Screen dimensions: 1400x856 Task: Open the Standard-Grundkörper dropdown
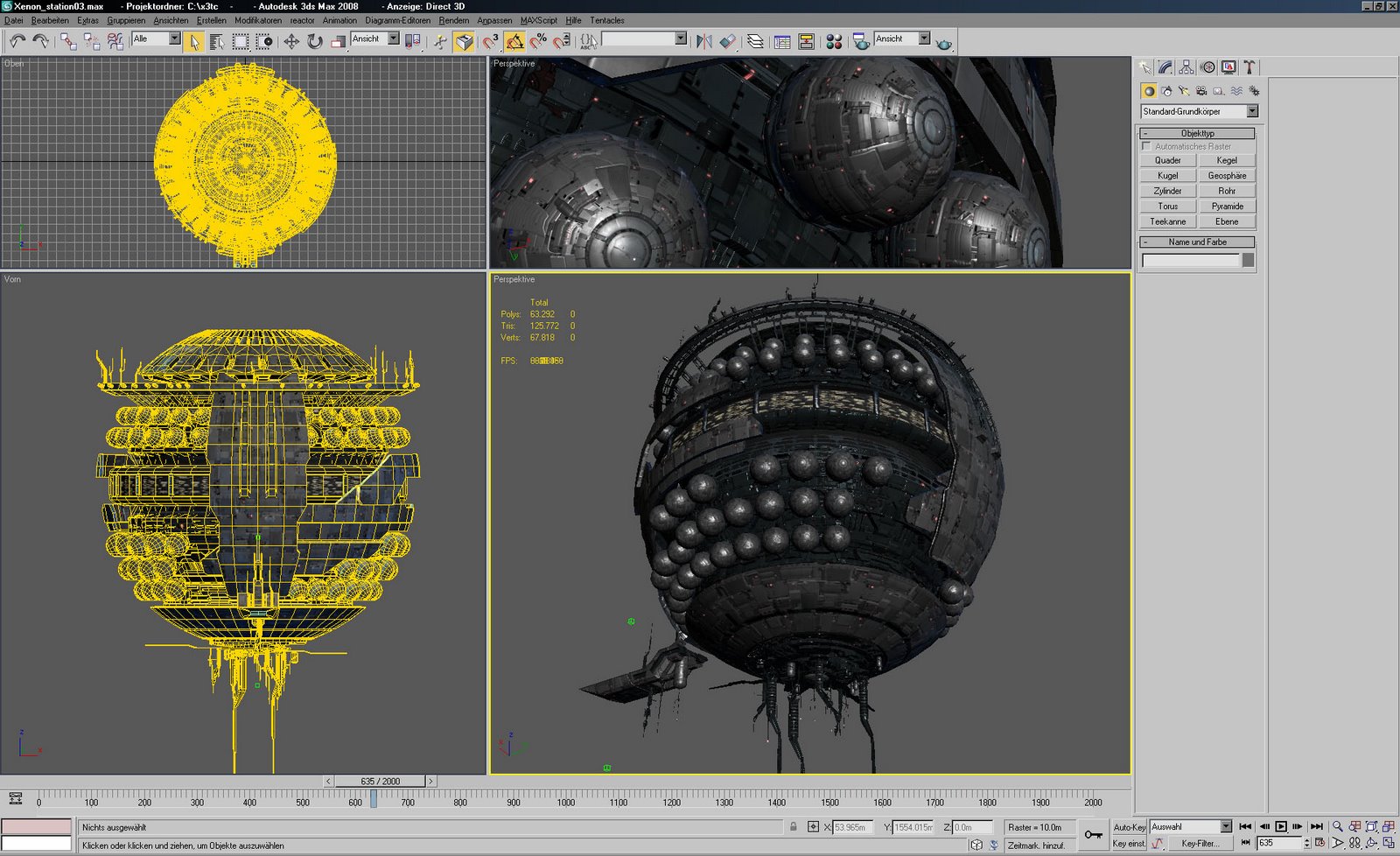tap(1252, 111)
